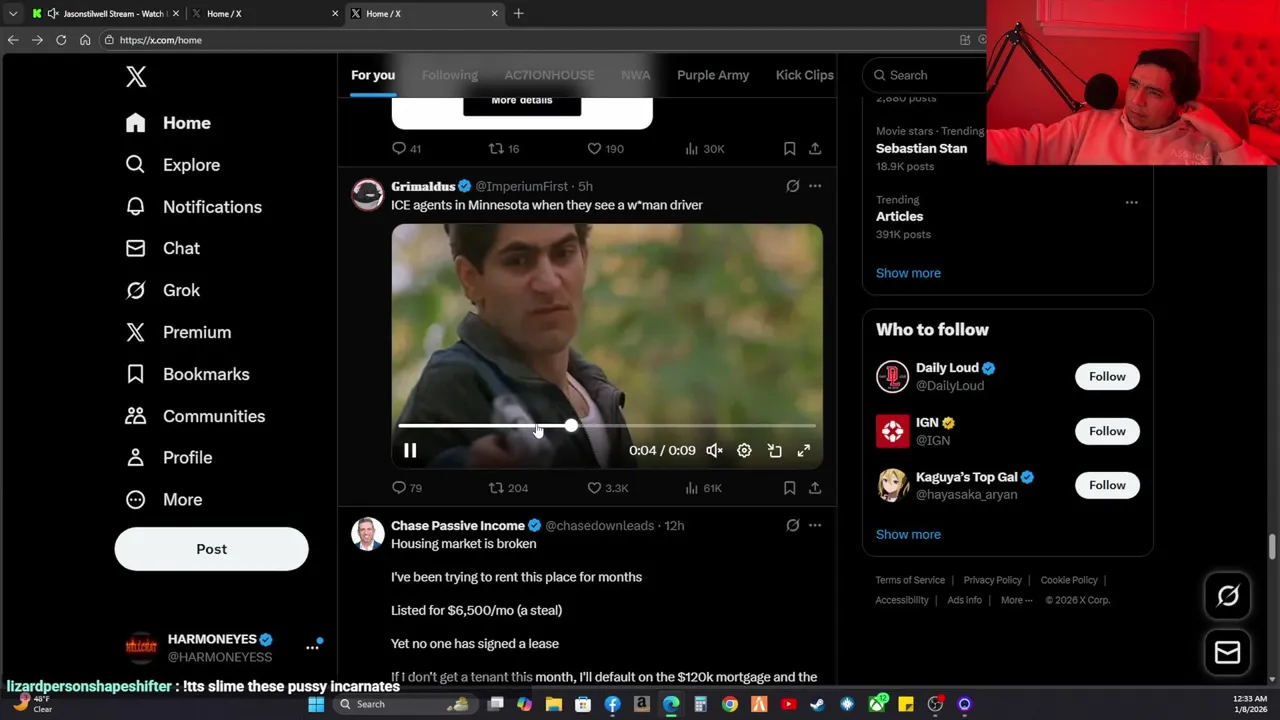The image size is (1280, 720).
Task: Reply to the post with 41 comments
Action: point(406,148)
